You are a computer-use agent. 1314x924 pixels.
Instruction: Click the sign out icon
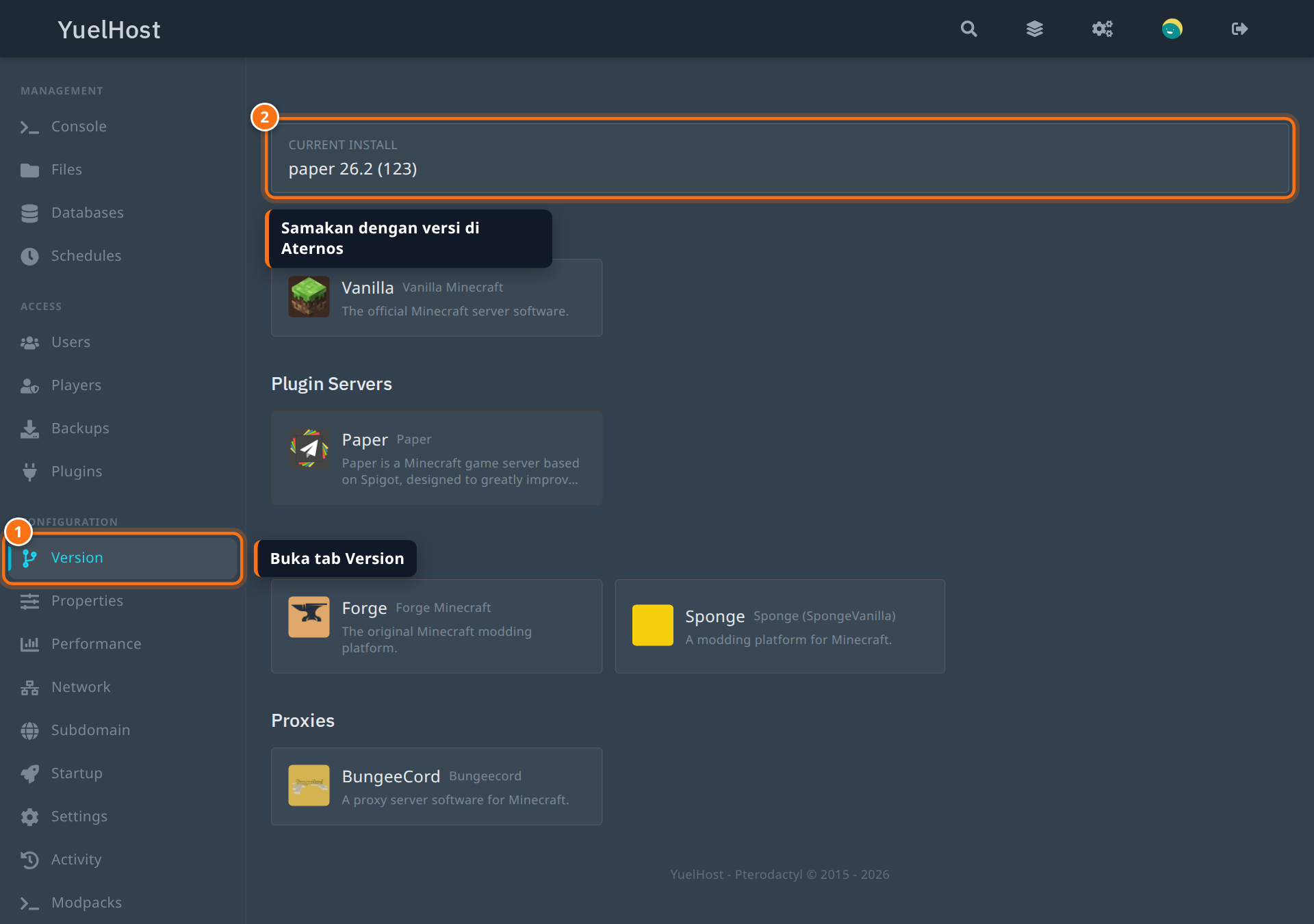1239,29
